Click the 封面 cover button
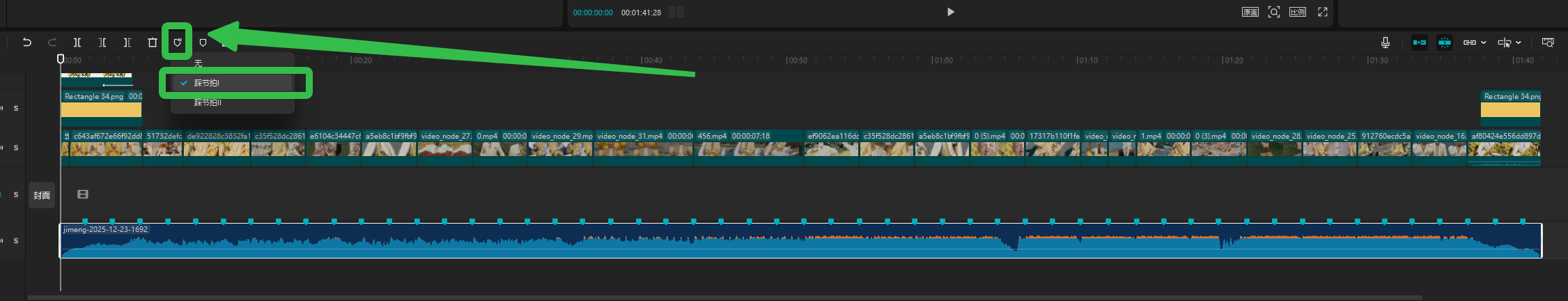This screenshot has height=301, width=1568. tap(42, 195)
